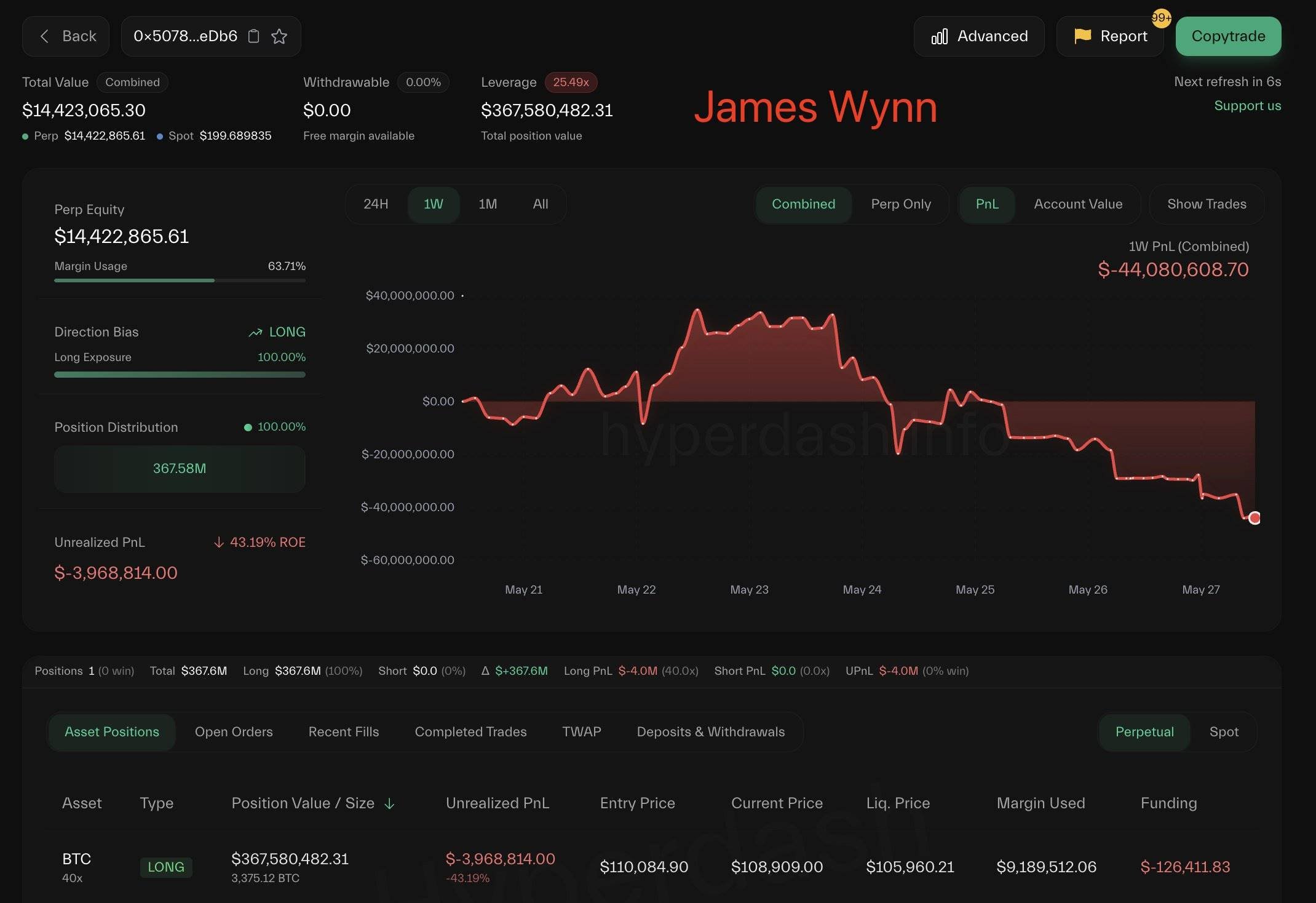Copy the wallet address using the copy icon

pyautogui.click(x=253, y=36)
